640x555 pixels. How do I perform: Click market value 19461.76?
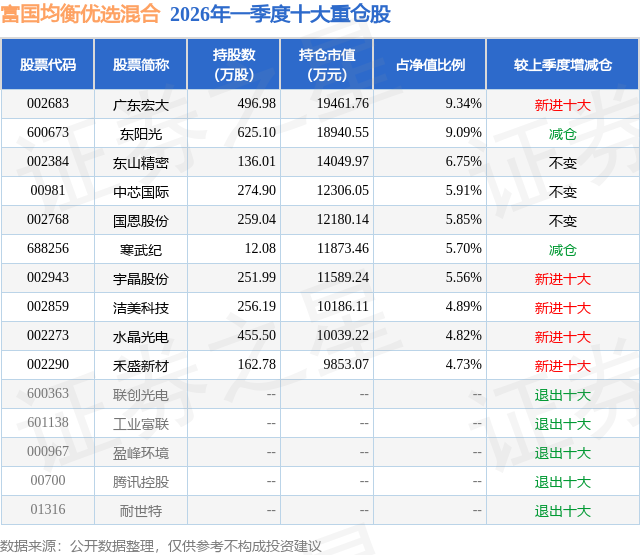tap(343, 104)
